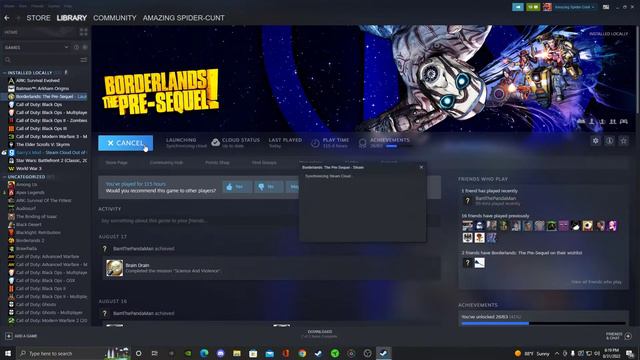Select Borderlands 2 in Uncategorized
Image resolution: width=640 pixels, height=360 pixels.
tap(30, 240)
